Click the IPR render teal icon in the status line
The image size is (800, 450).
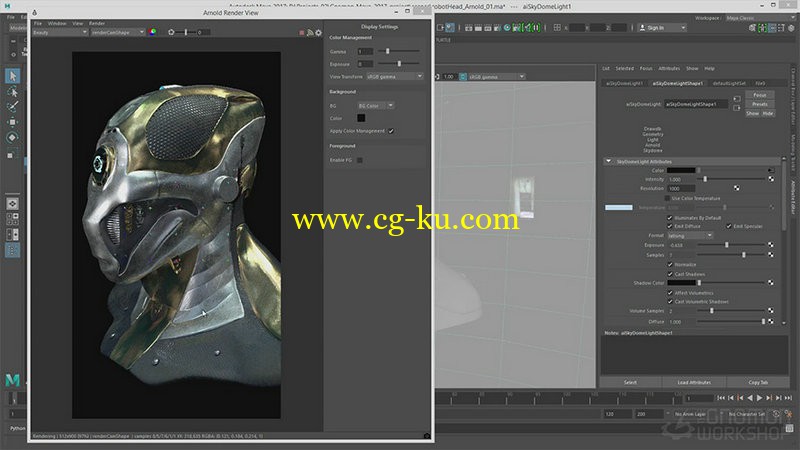(507, 28)
